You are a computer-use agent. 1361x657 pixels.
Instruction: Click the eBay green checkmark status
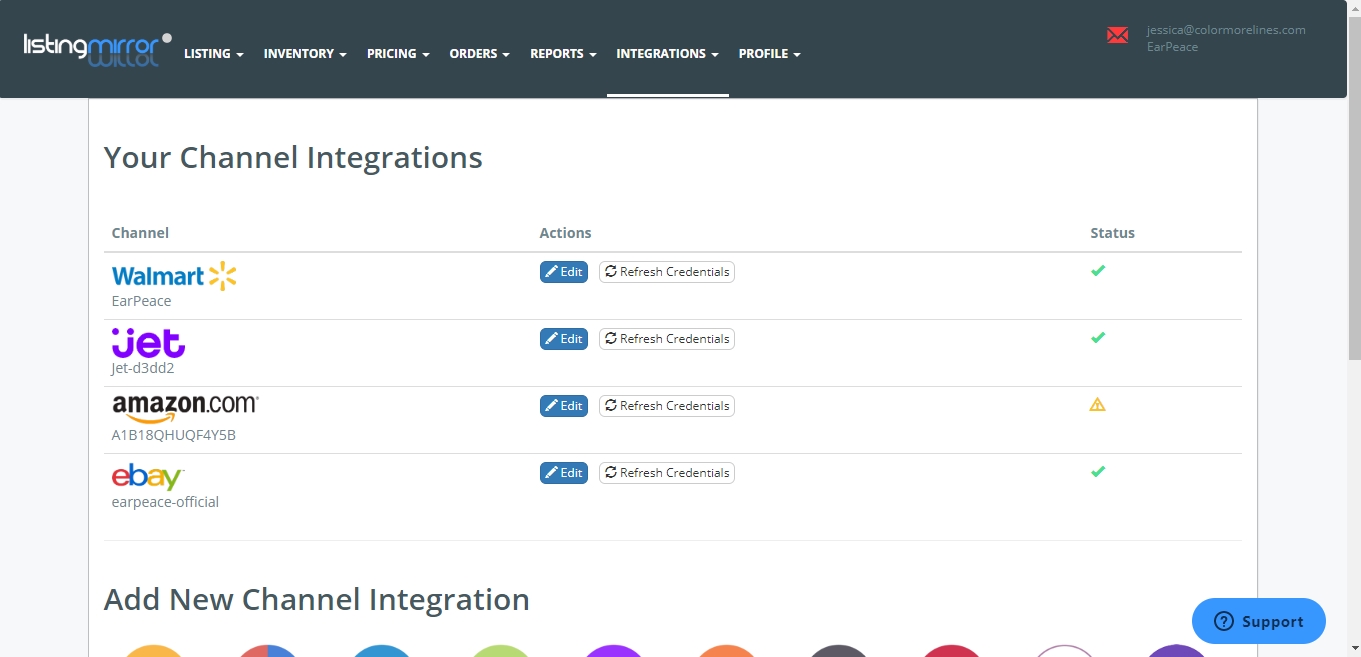coord(1097,472)
